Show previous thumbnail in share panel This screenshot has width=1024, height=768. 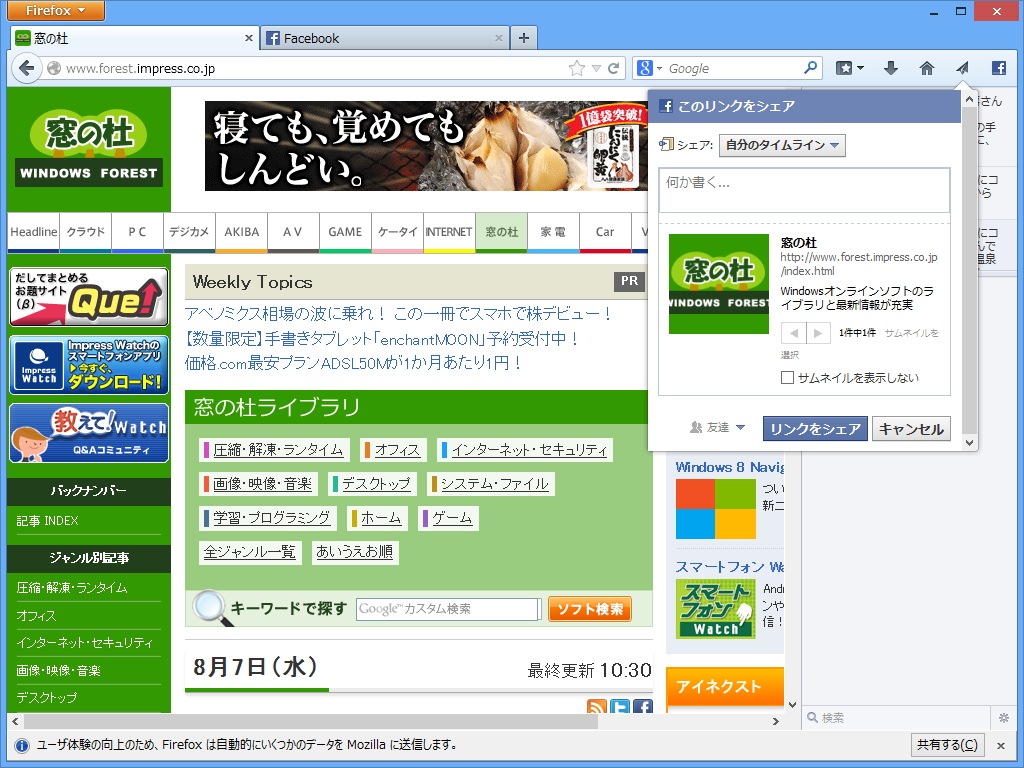pos(793,333)
